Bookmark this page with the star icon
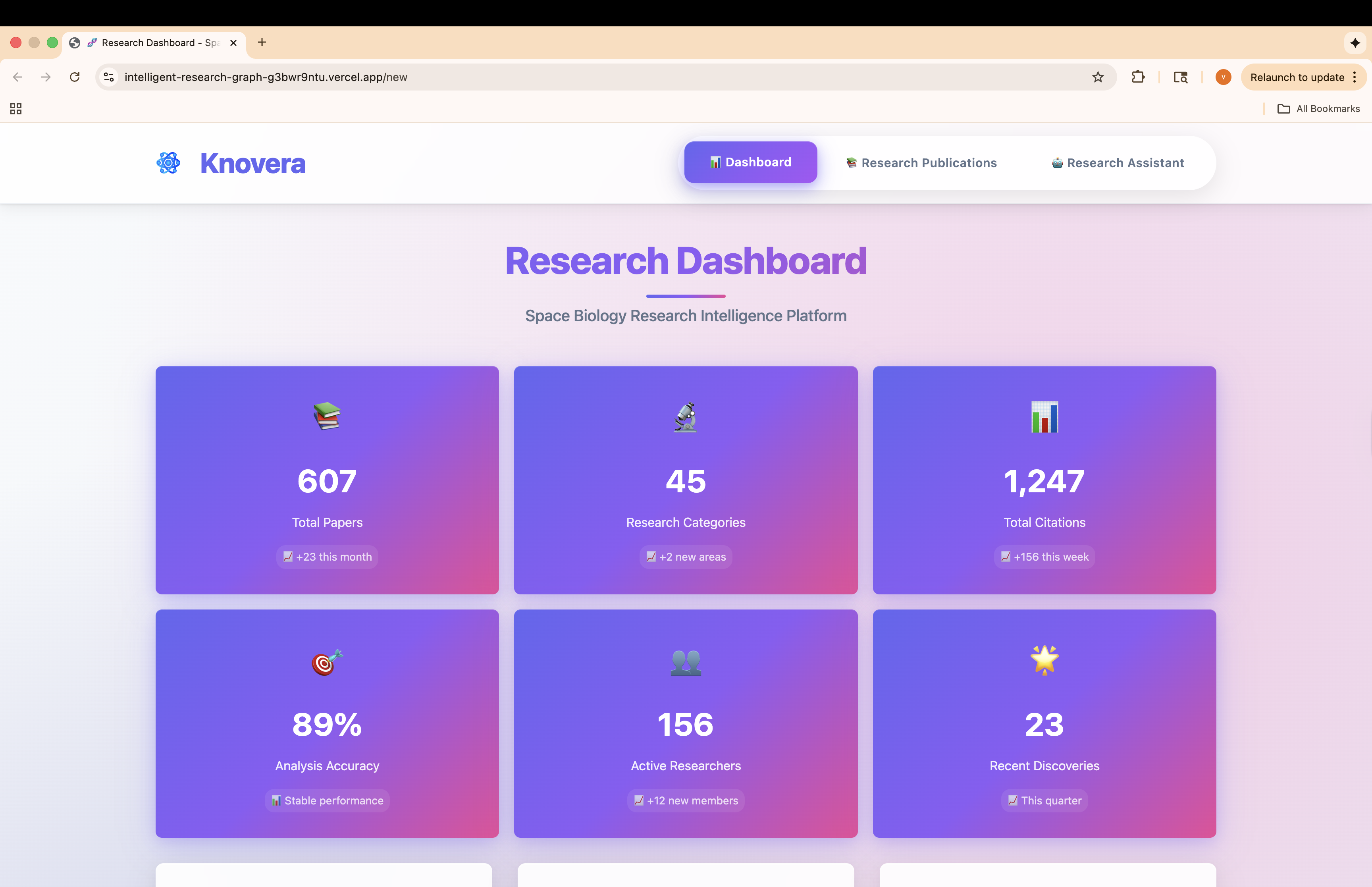 (1097, 77)
